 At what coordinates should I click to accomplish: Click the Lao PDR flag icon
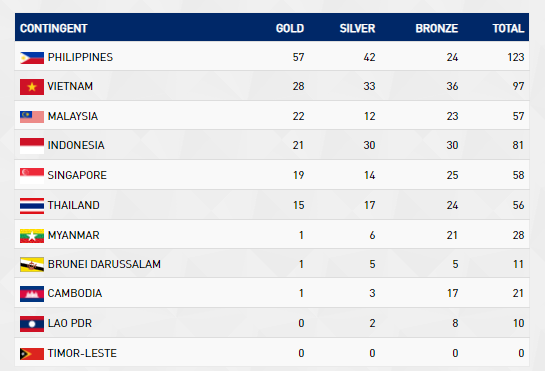click(x=32, y=324)
